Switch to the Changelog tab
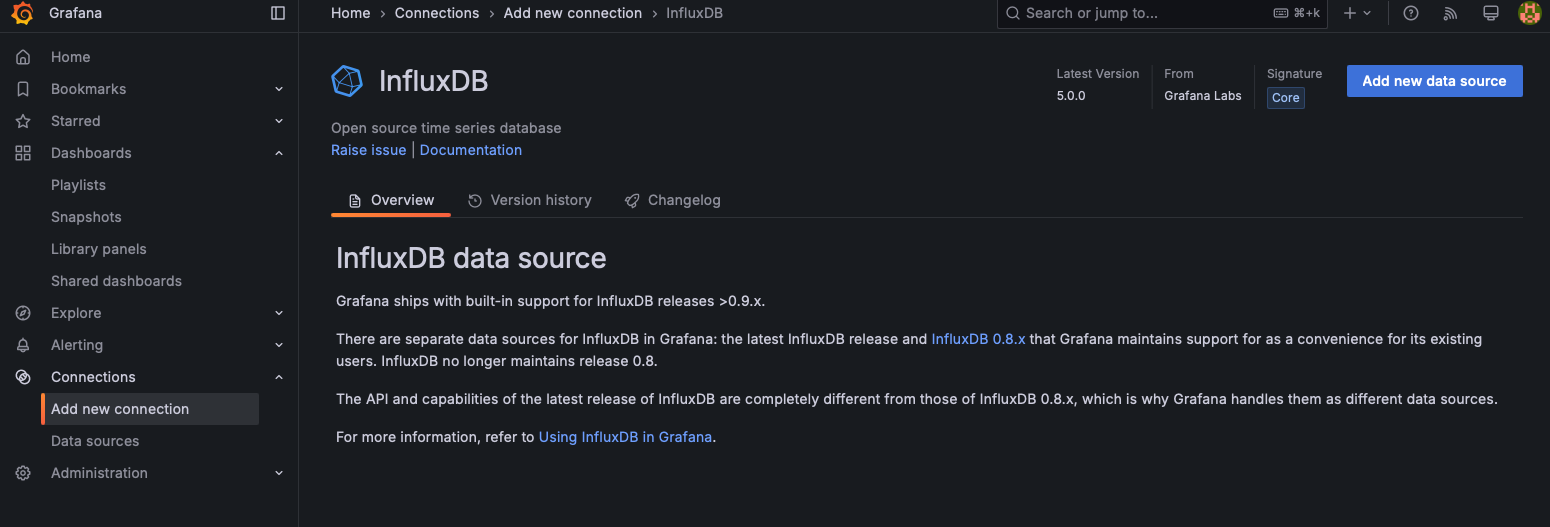The width and height of the screenshot is (1550, 527). click(x=673, y=200)
